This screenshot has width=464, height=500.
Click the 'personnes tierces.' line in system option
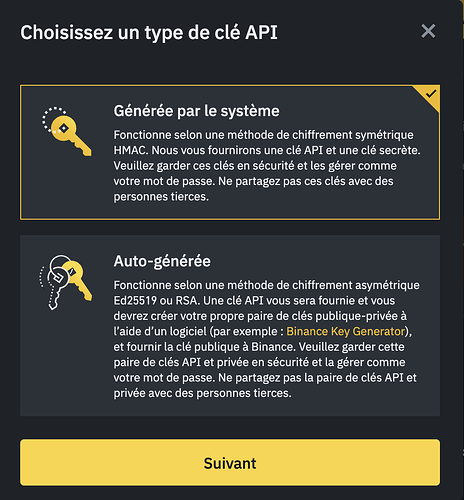(x=161, y=197)
